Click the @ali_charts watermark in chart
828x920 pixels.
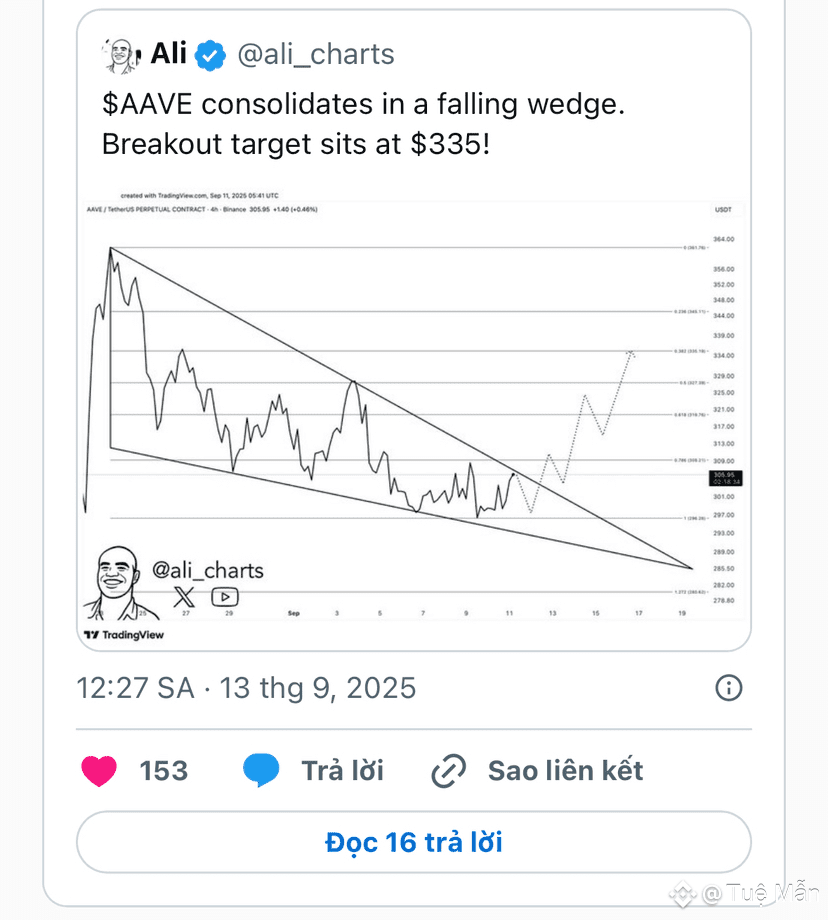coord(208,570)
